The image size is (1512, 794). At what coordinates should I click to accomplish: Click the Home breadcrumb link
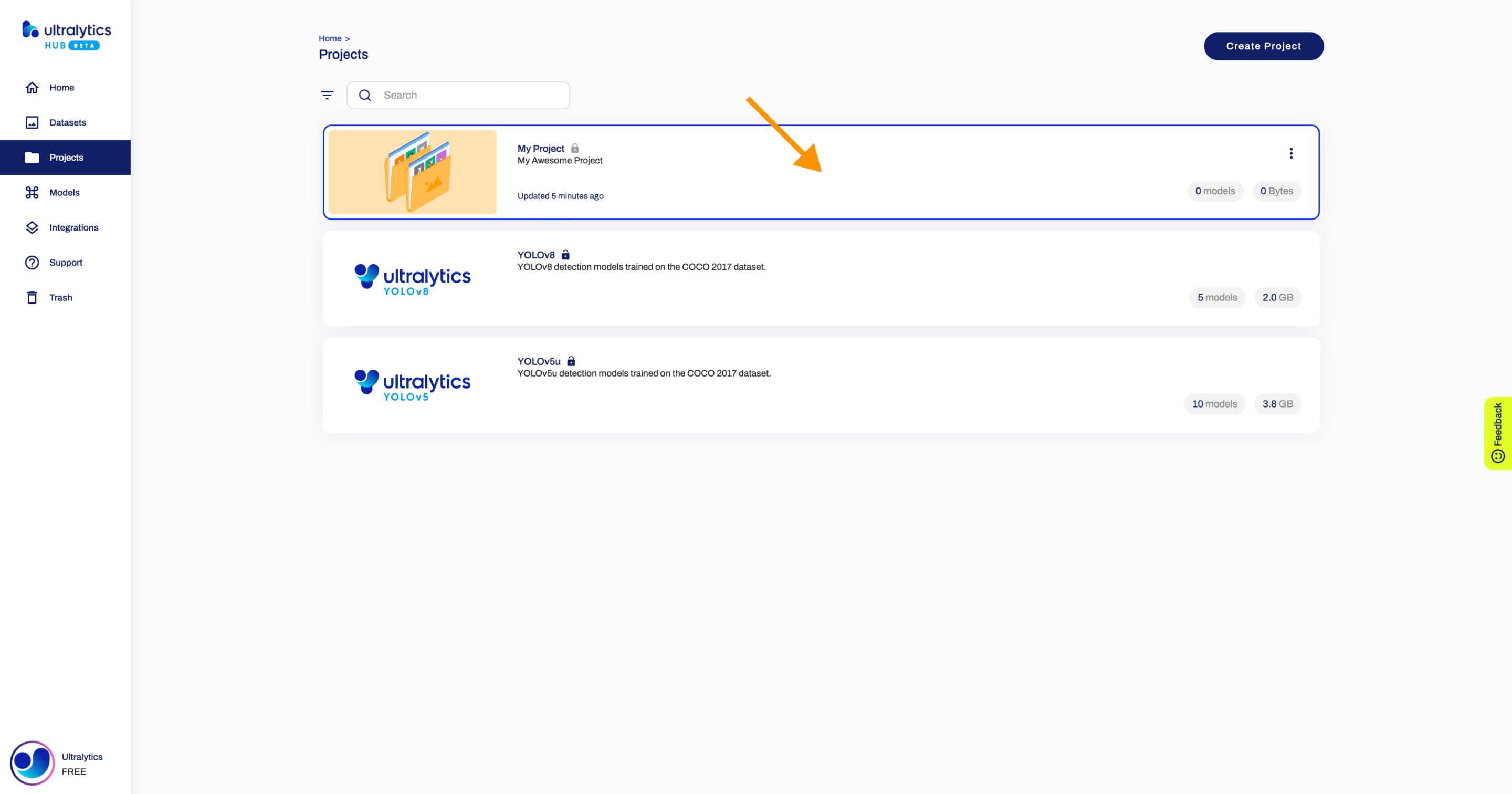click(330, 38)
